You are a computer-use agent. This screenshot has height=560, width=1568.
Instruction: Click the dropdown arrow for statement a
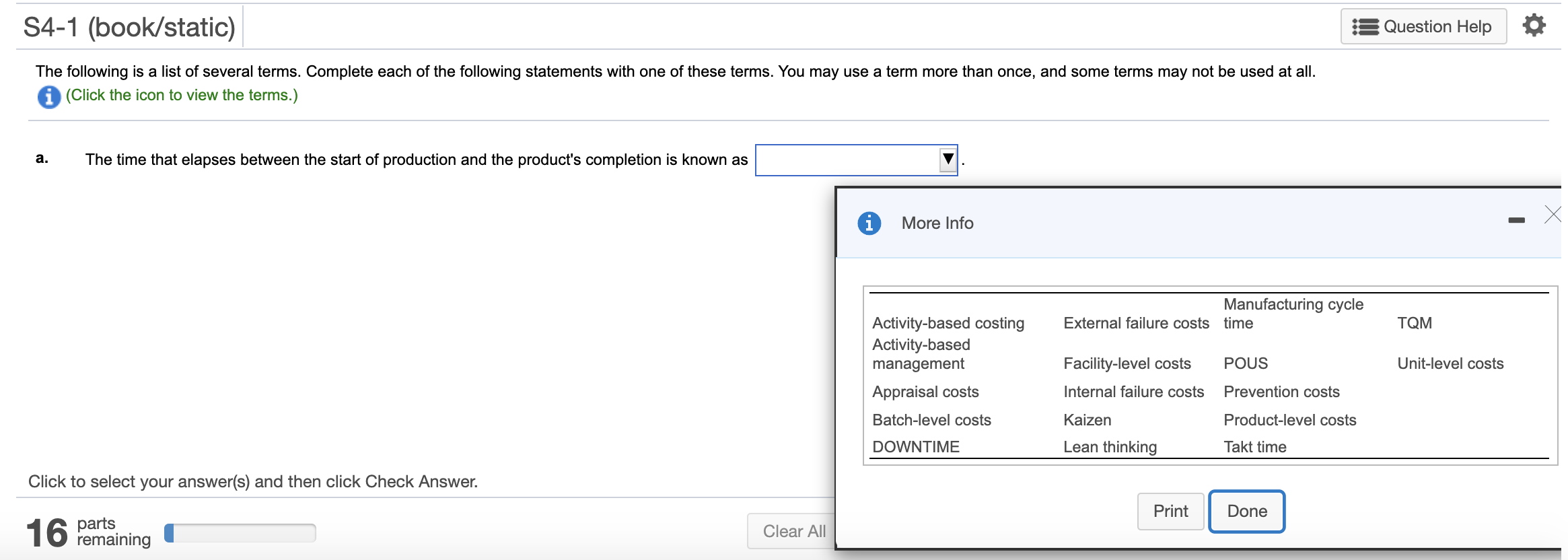pyautogui.click(x=948, y=160)
